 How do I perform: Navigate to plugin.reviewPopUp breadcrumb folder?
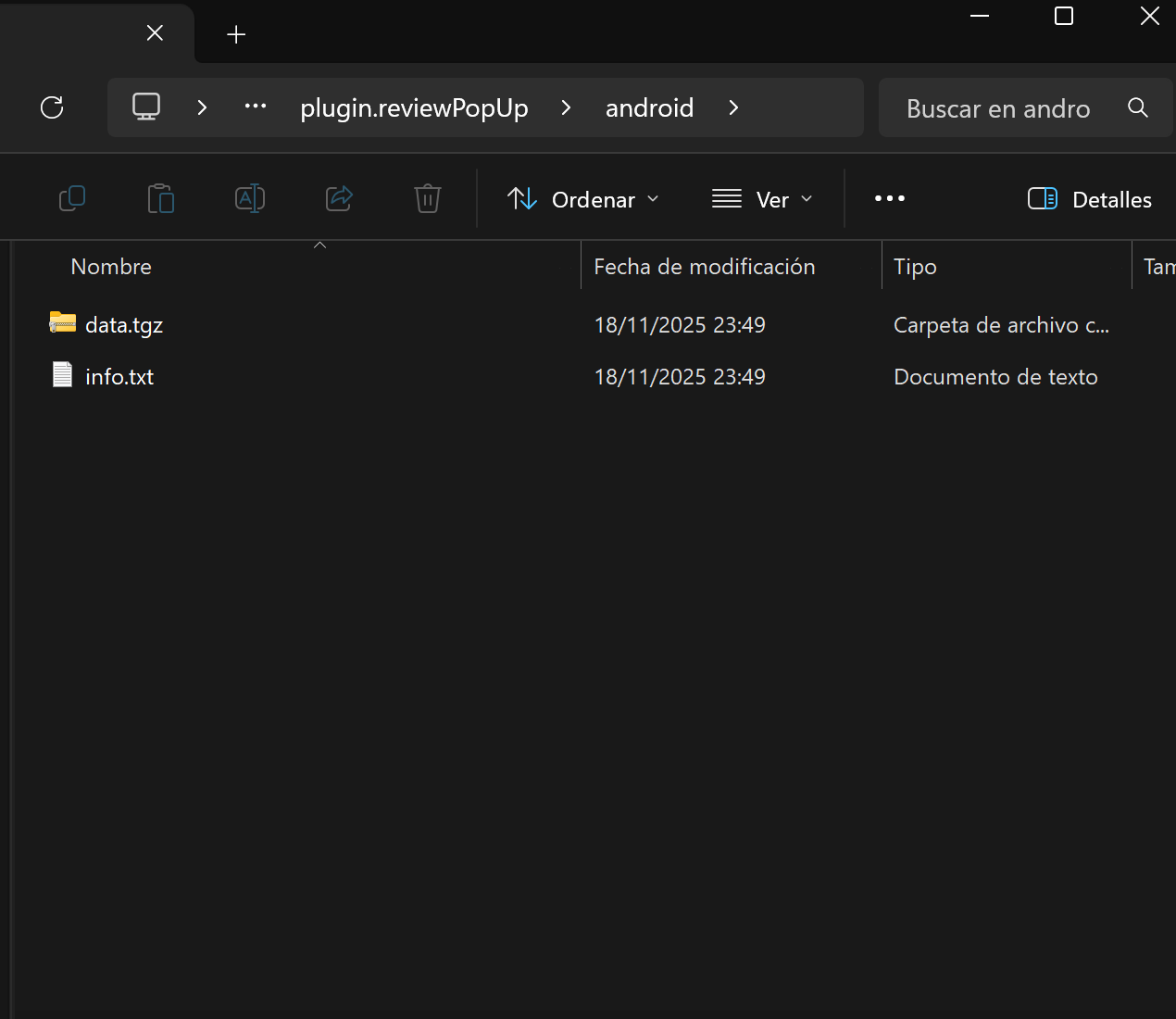[x=414, y=108]
